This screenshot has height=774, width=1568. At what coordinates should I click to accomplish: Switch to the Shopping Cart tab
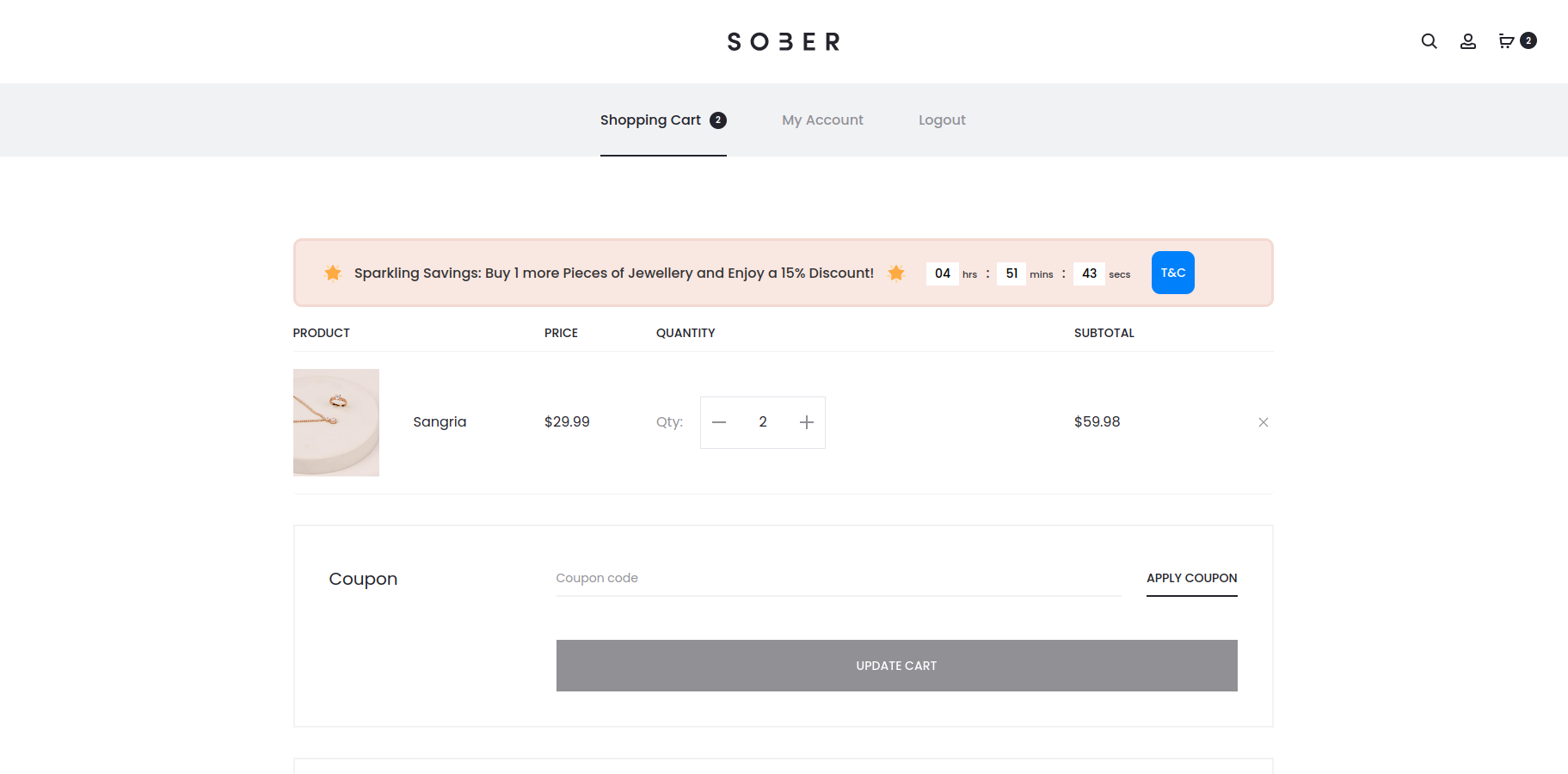pyautogui.click(x=651, y=120)
